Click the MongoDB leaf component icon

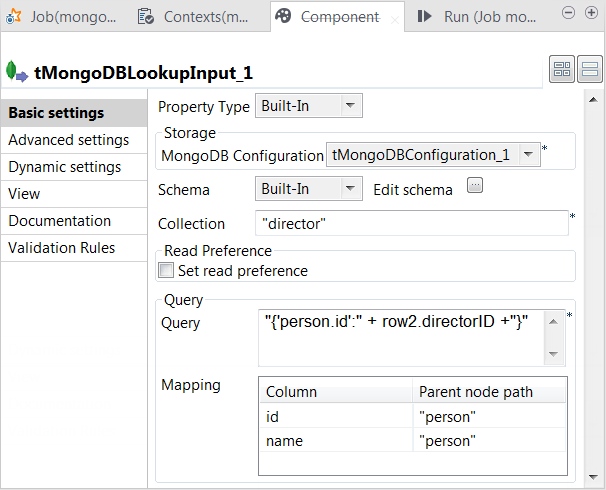(x=17, y=72)
